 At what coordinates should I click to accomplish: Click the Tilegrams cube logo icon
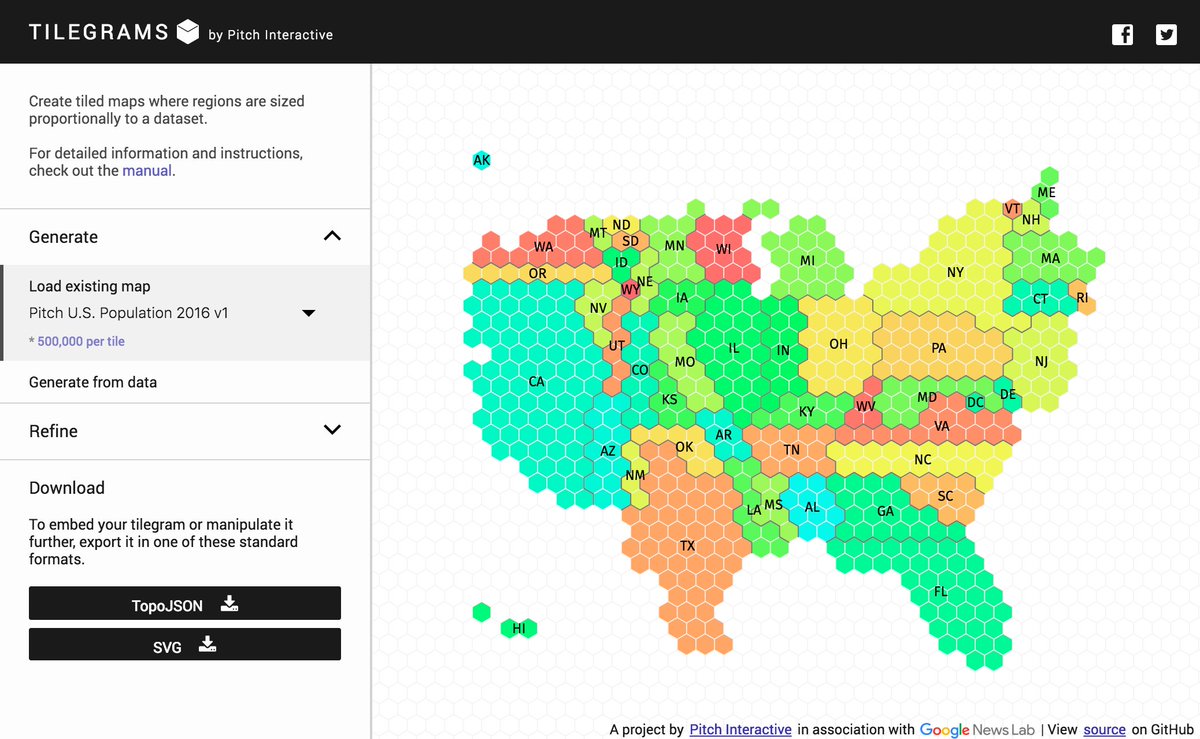tap(188, 32)
